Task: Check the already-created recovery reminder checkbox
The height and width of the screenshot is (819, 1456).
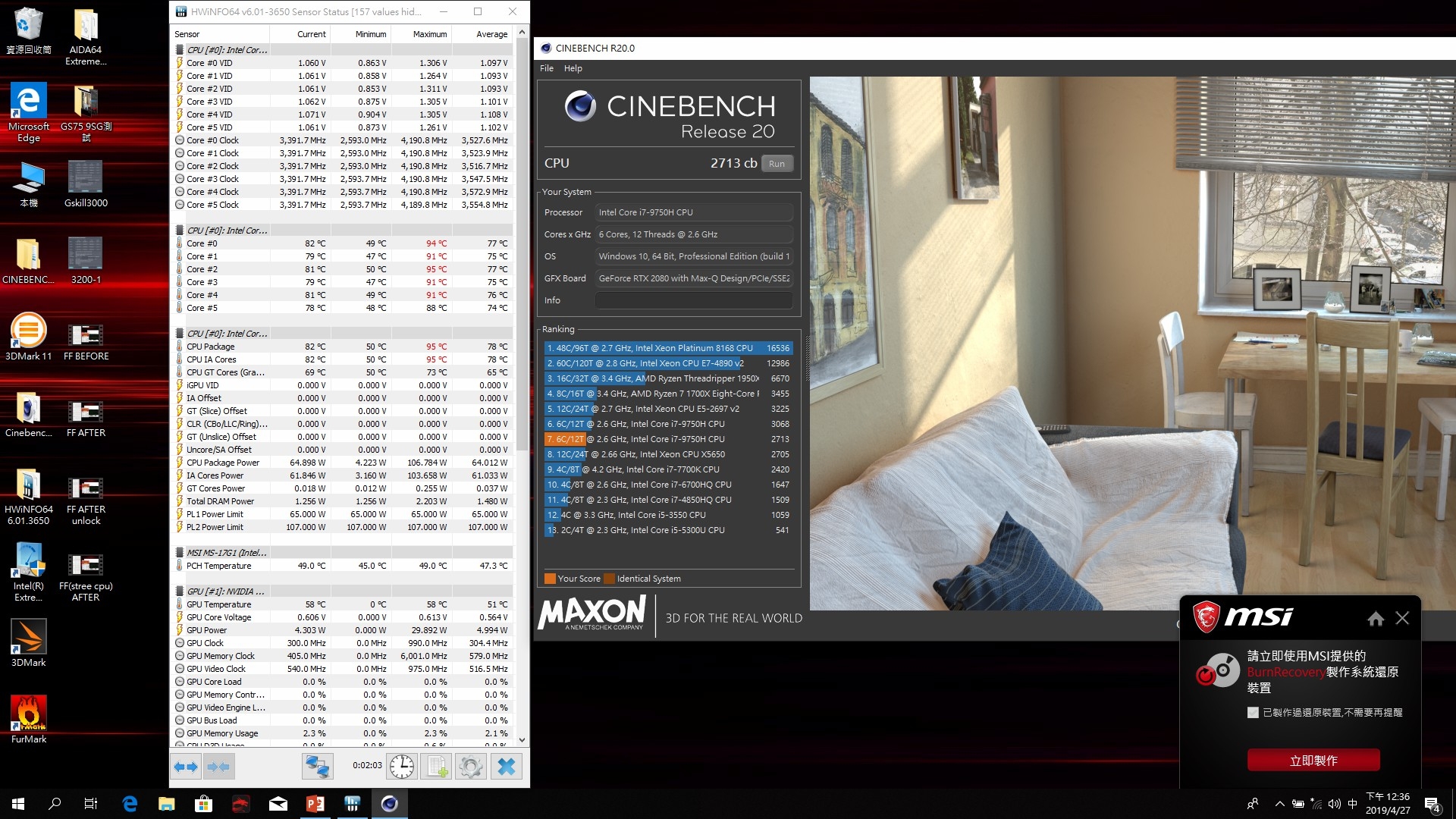Action: pos(1253,713)
